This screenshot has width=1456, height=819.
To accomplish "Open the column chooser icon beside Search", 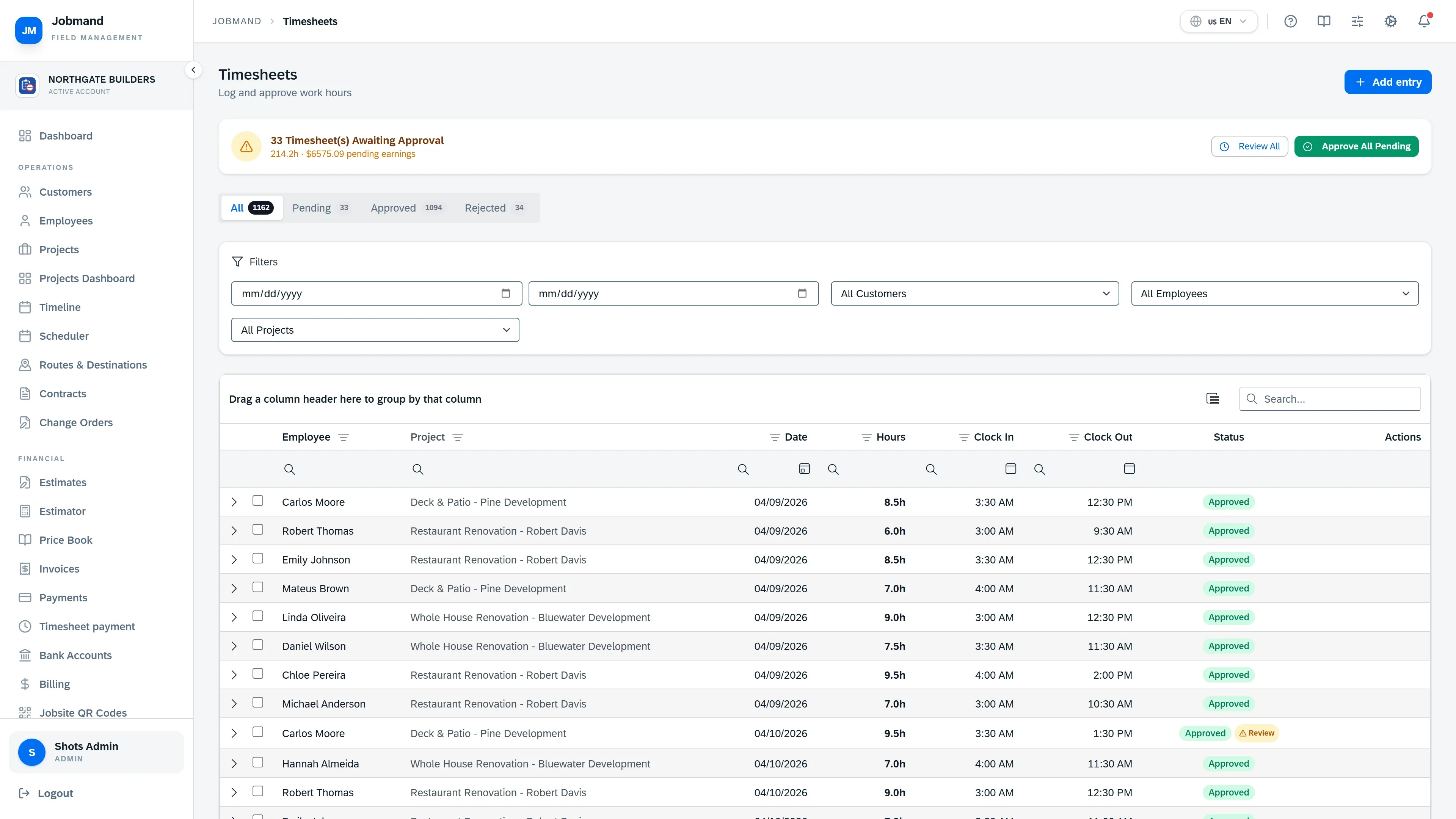I will pos(1213,399).
